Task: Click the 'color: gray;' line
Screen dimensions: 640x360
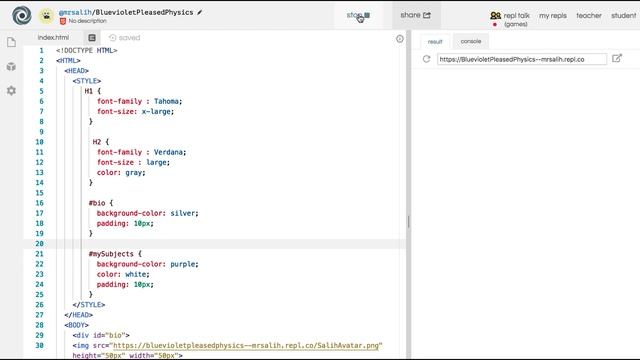Action: [121, 173]
